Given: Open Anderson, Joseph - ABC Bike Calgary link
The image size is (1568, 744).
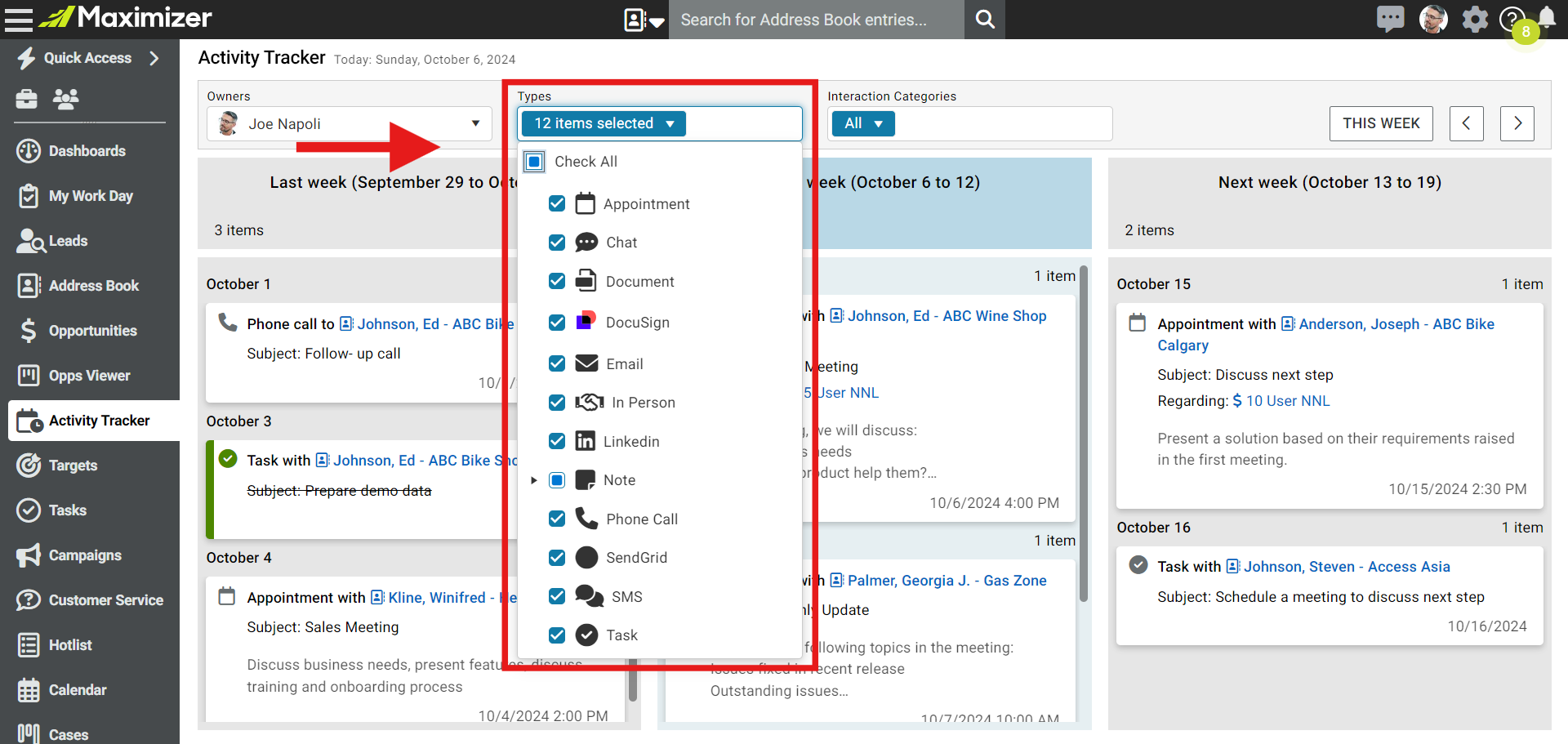Looking at the screenshot, I should (1326, 335).
